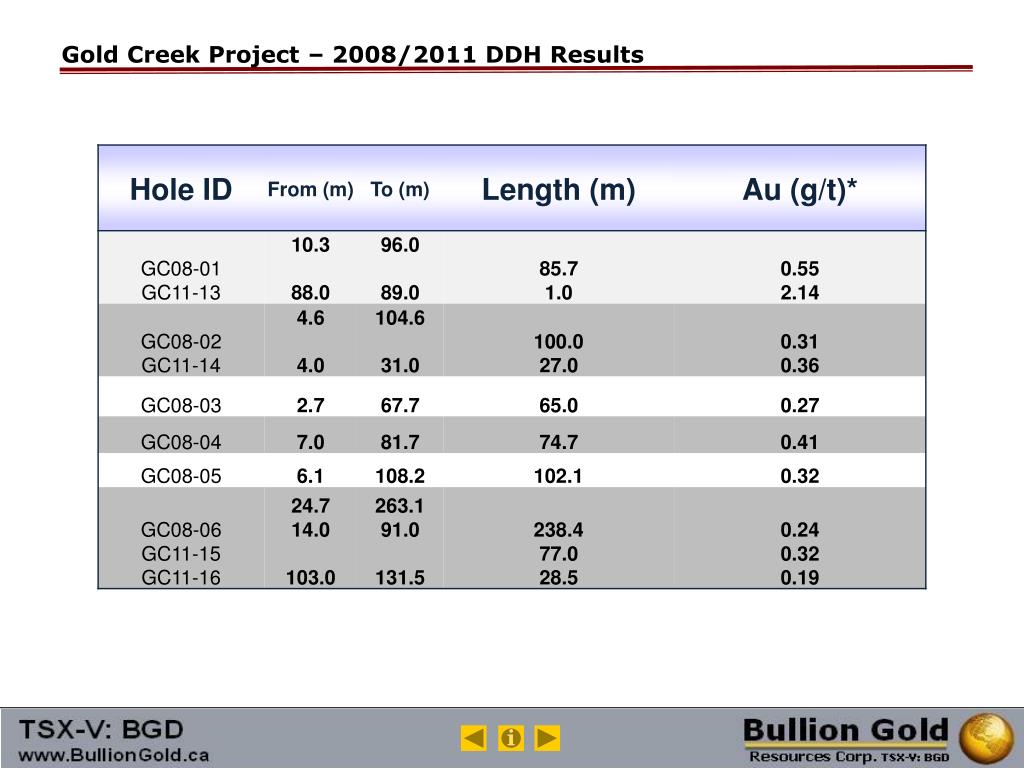Click the From value 24.7
Viewport: 1024px width, 768px height.
(x=310, y=506)
